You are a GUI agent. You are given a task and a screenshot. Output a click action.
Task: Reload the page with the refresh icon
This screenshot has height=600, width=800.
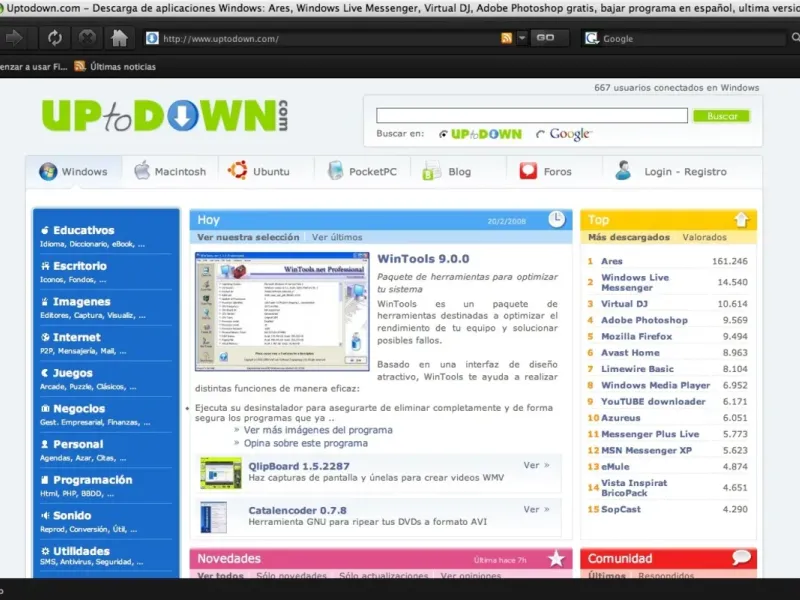55,38
